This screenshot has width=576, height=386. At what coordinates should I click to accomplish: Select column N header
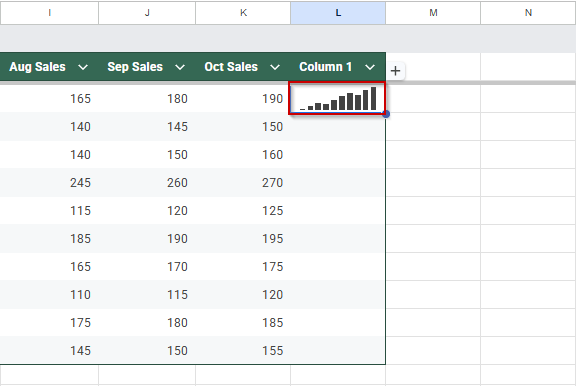528,13
